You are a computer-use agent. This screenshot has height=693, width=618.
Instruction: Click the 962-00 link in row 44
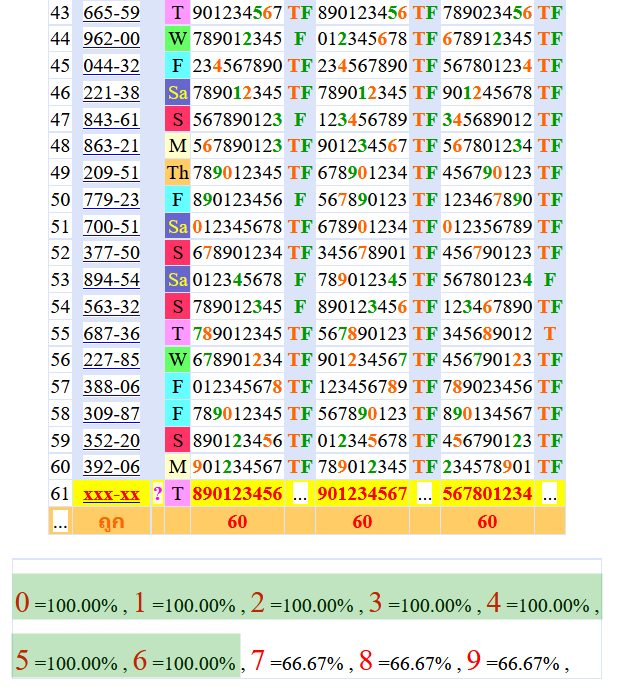(111, 39)
